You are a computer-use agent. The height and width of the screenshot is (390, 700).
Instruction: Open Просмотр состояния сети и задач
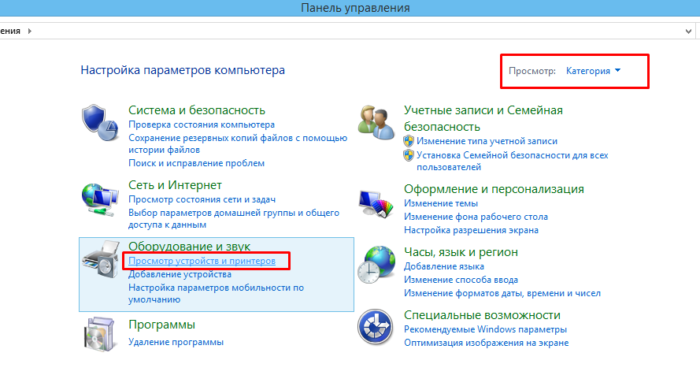click(x=202, y=199)
